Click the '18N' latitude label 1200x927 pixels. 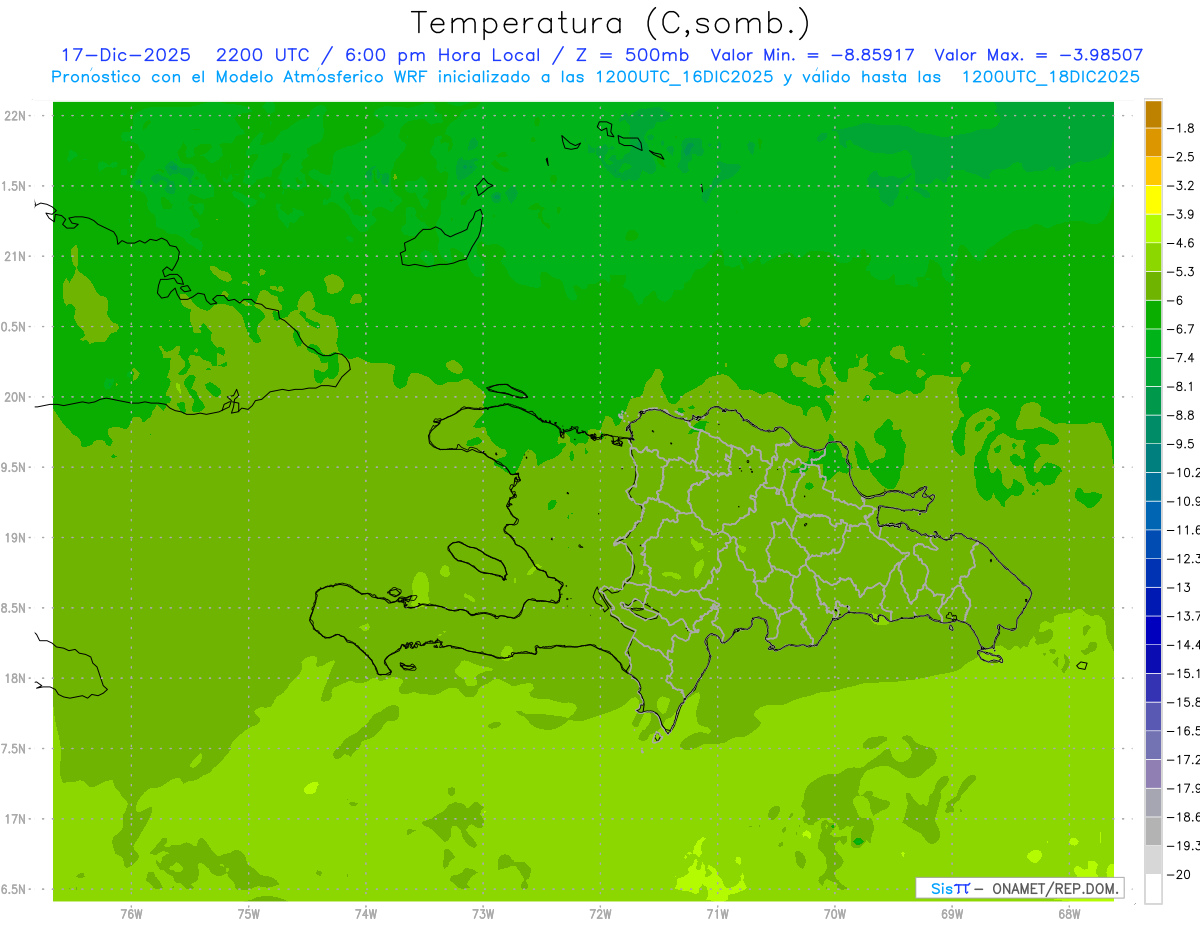tap(14, 678)
